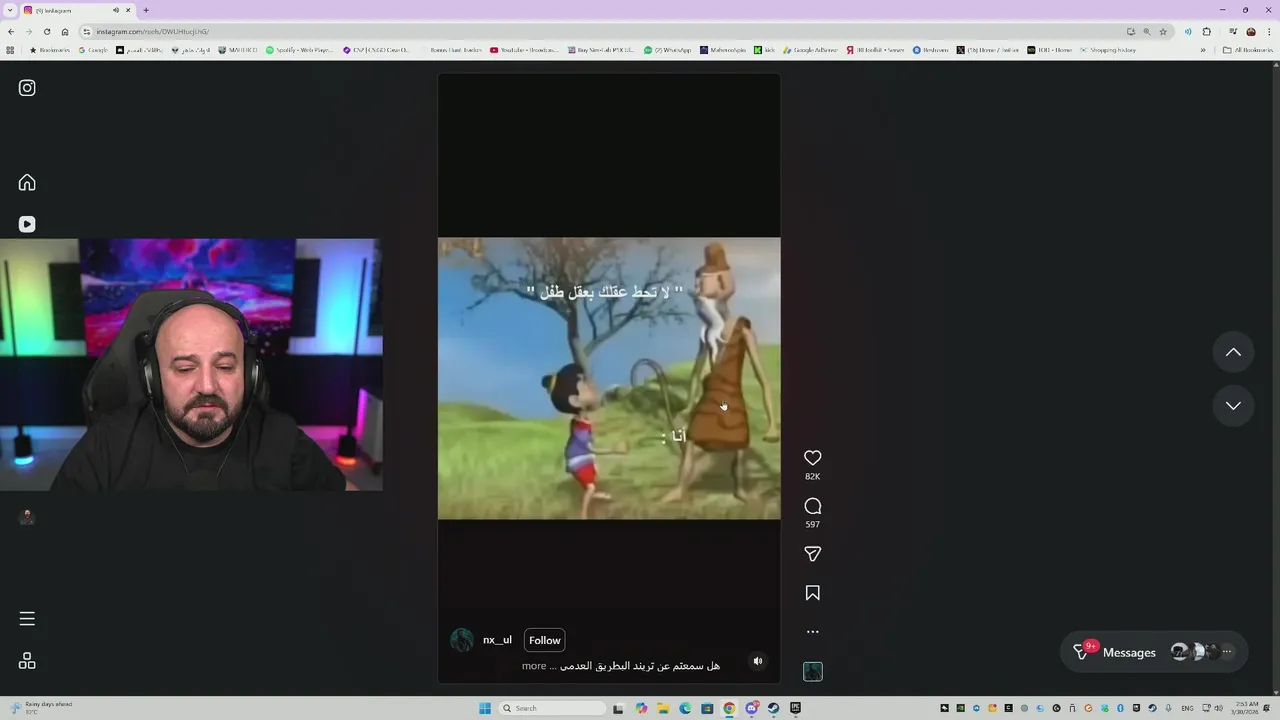This screenshot has height=720, width=1280.
Task: Select the Instagram browser tab
Action: click(x=77, y=10)
